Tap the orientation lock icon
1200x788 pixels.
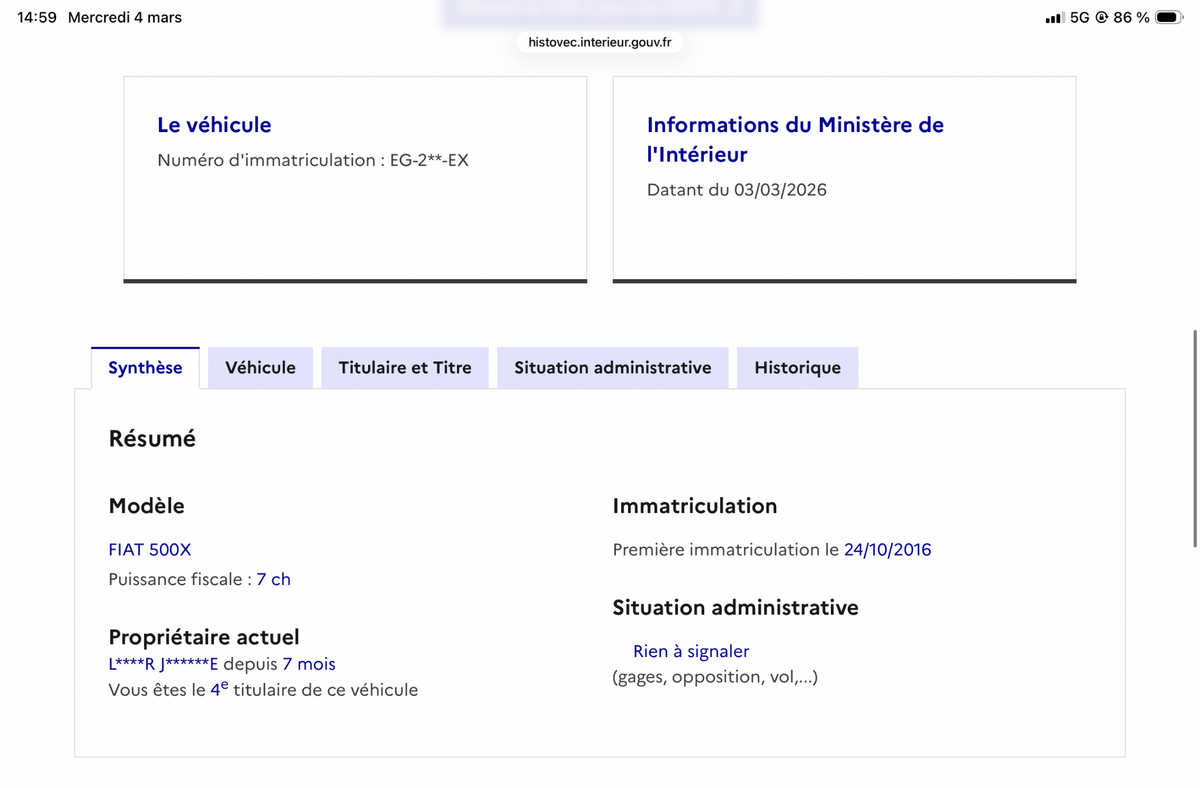[x=1101, y=17]
